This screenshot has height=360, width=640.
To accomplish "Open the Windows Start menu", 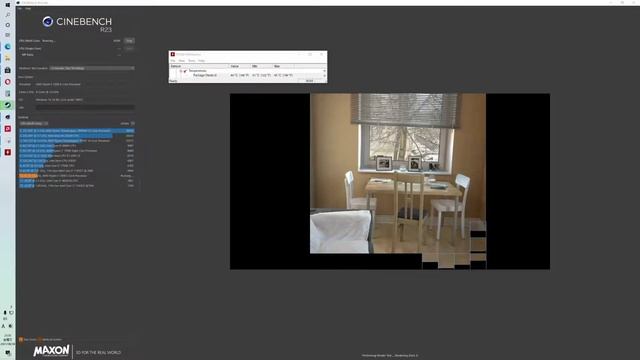I will (x=8, y=4).
